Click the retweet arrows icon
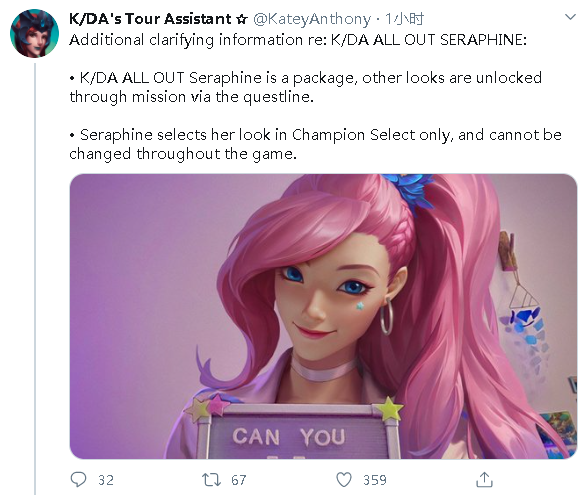588x495 pixels. coord(211,480)
